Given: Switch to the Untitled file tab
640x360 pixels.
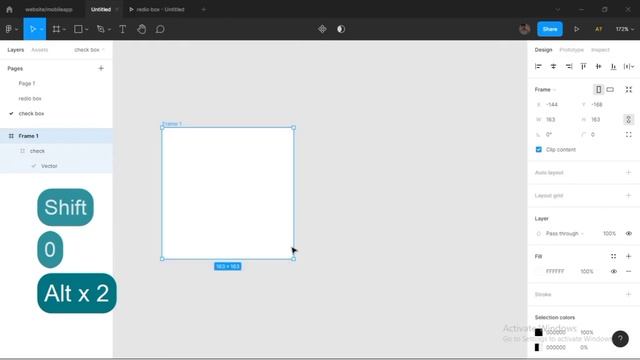Looking at the screenshot, I should tap(101, 9).
